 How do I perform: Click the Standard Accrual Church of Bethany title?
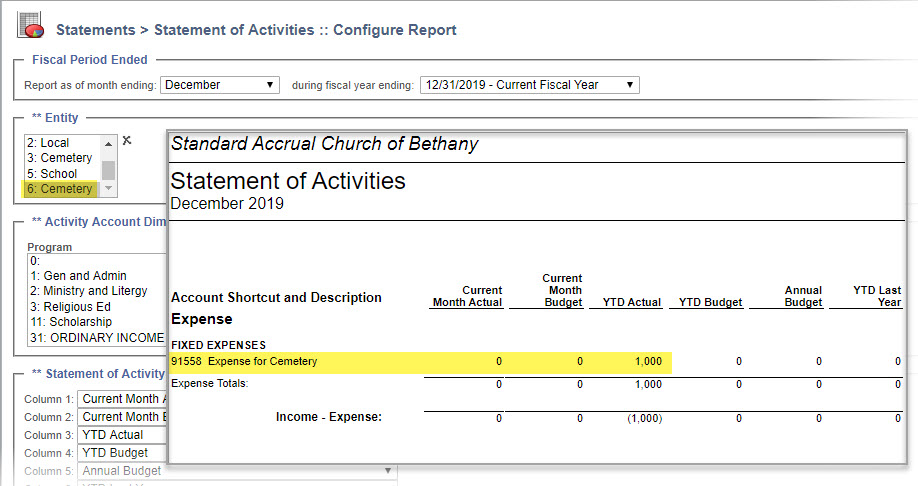(x=324, y=144)
